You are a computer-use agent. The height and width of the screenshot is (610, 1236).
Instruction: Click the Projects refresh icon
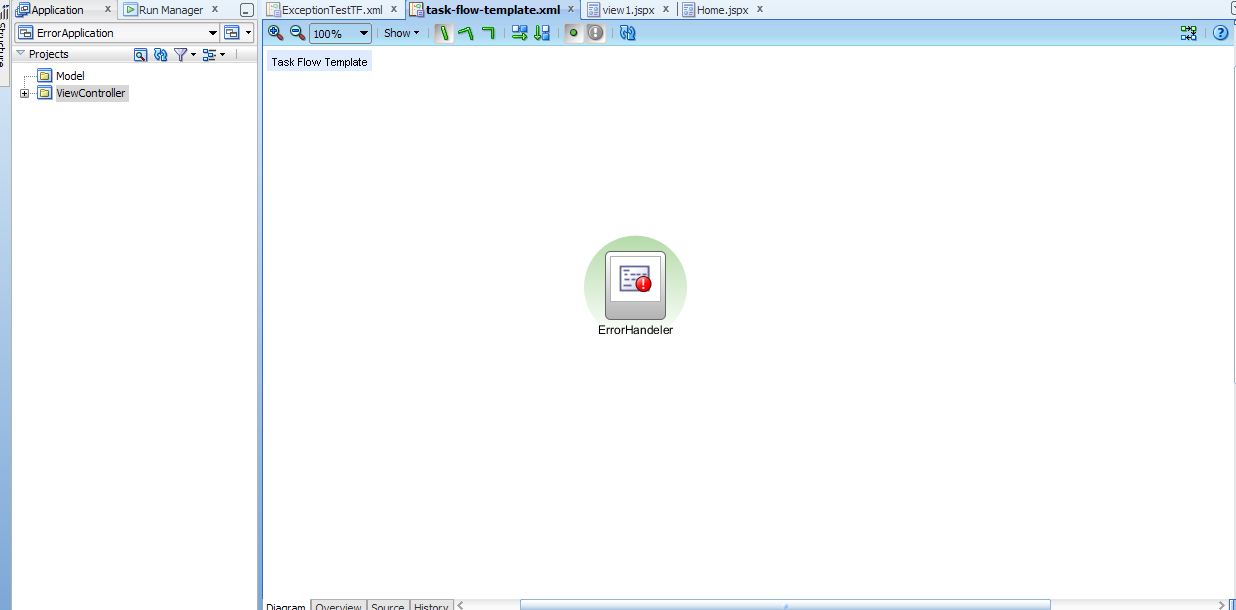click(x=160, y=54)
